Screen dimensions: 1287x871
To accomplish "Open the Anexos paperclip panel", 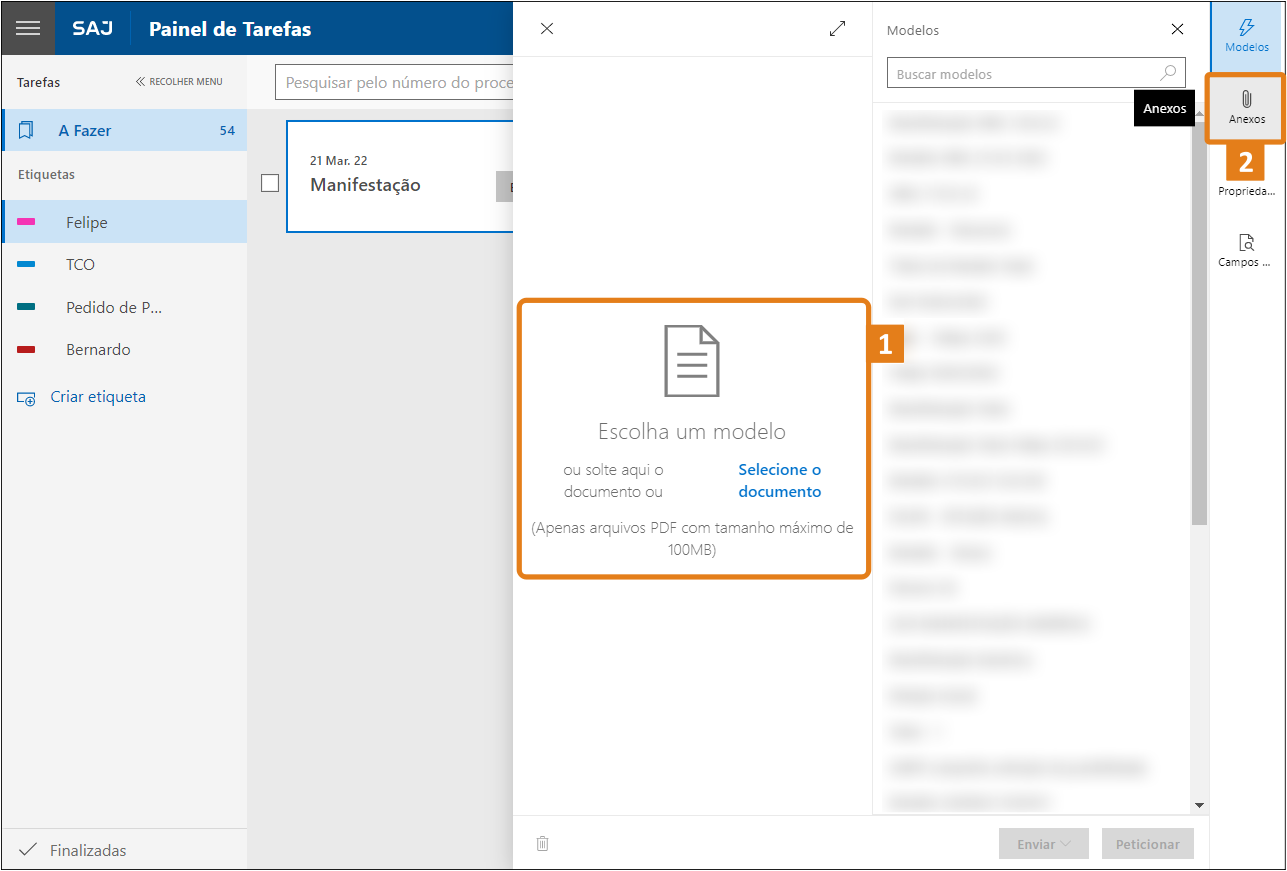I will [1246, 107].
